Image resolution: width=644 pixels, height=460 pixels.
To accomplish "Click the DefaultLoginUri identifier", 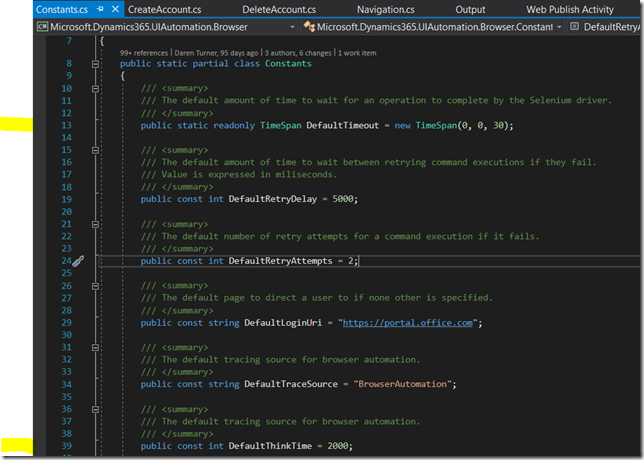I will 283,323.
